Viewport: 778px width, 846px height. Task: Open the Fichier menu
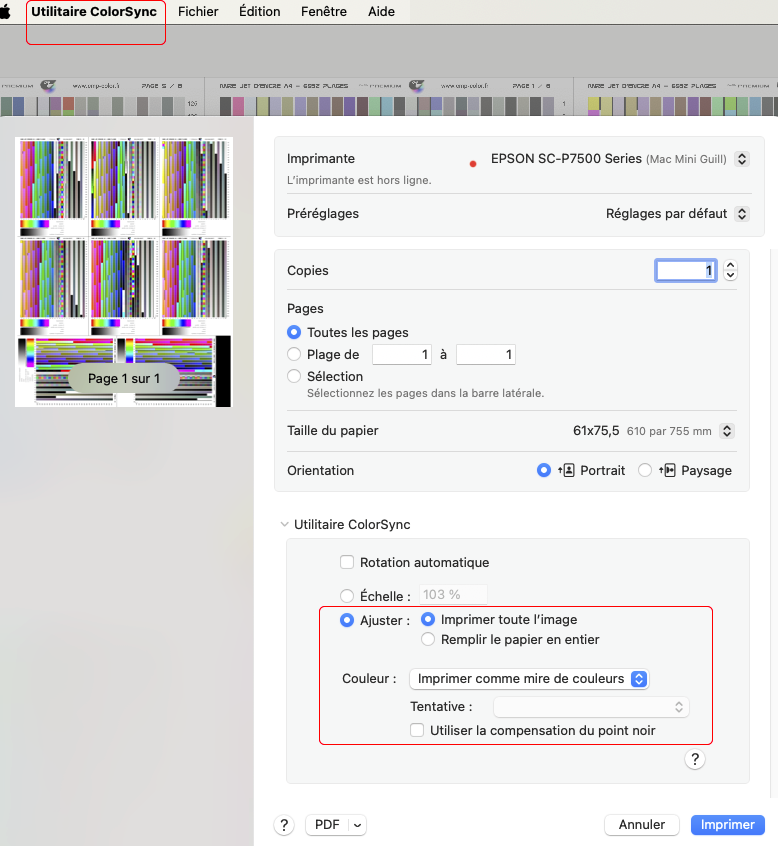tap(198, 12)
